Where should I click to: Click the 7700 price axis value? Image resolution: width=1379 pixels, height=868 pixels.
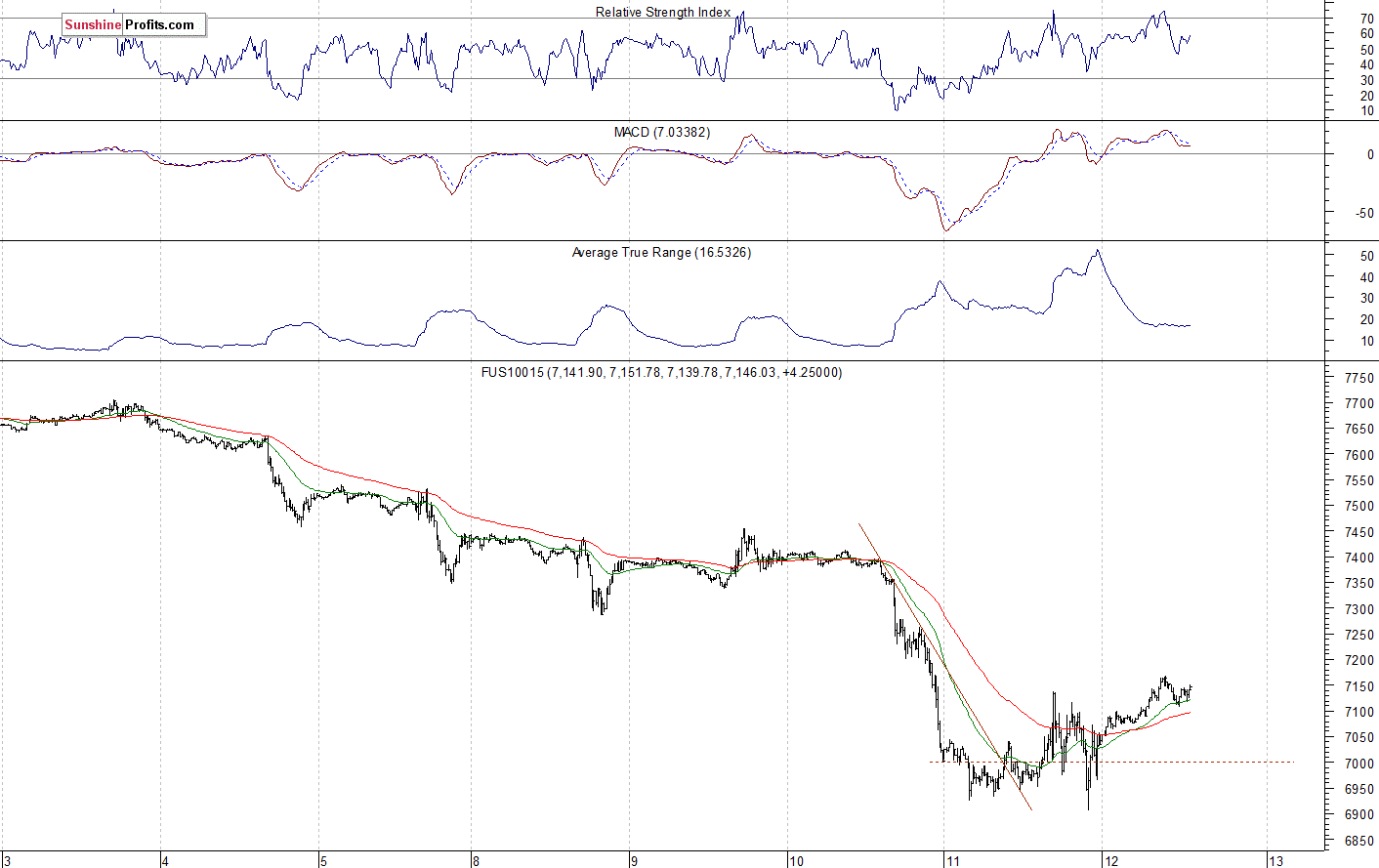[1358, 404]
